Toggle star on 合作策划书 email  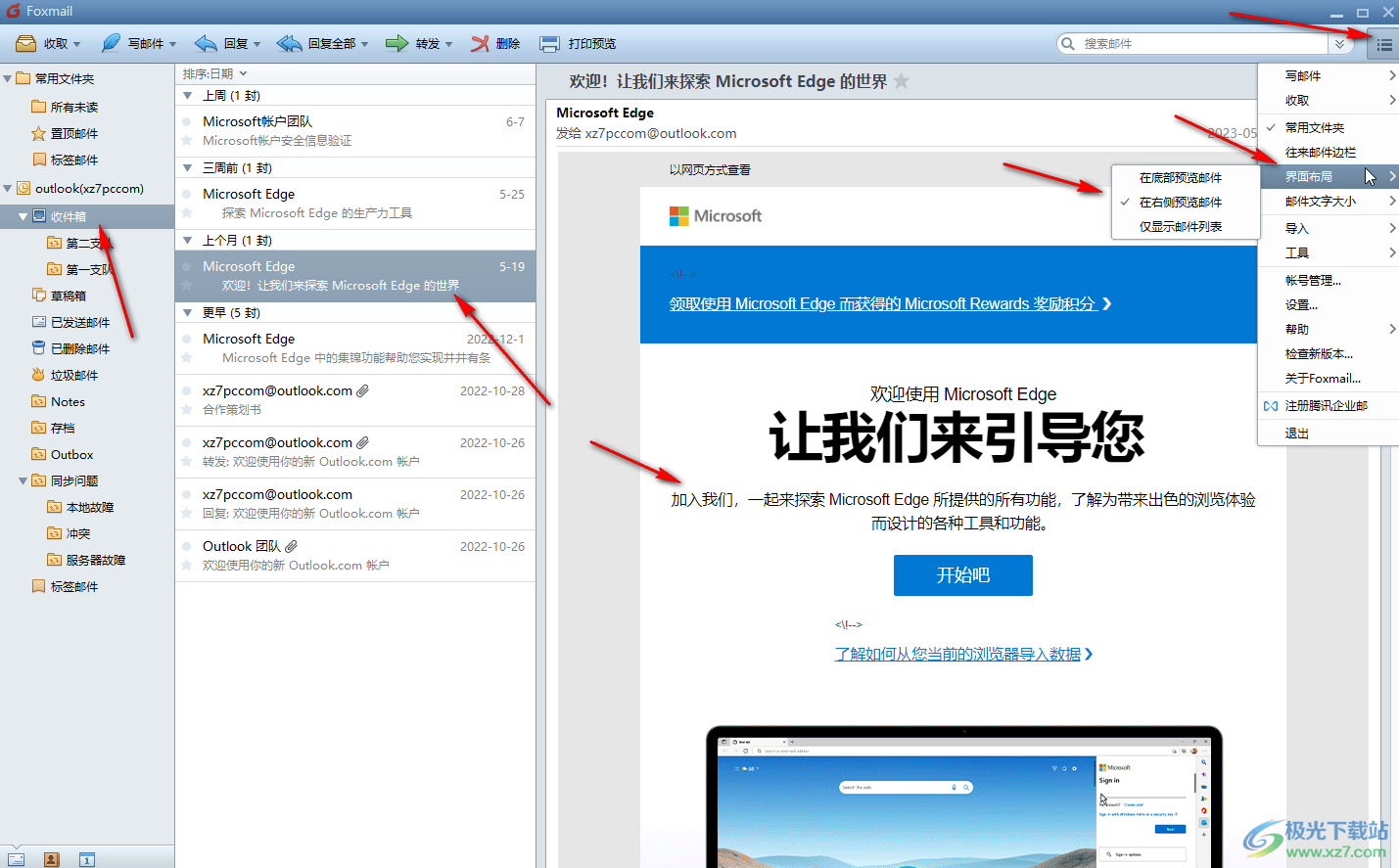tap(186, 410)
